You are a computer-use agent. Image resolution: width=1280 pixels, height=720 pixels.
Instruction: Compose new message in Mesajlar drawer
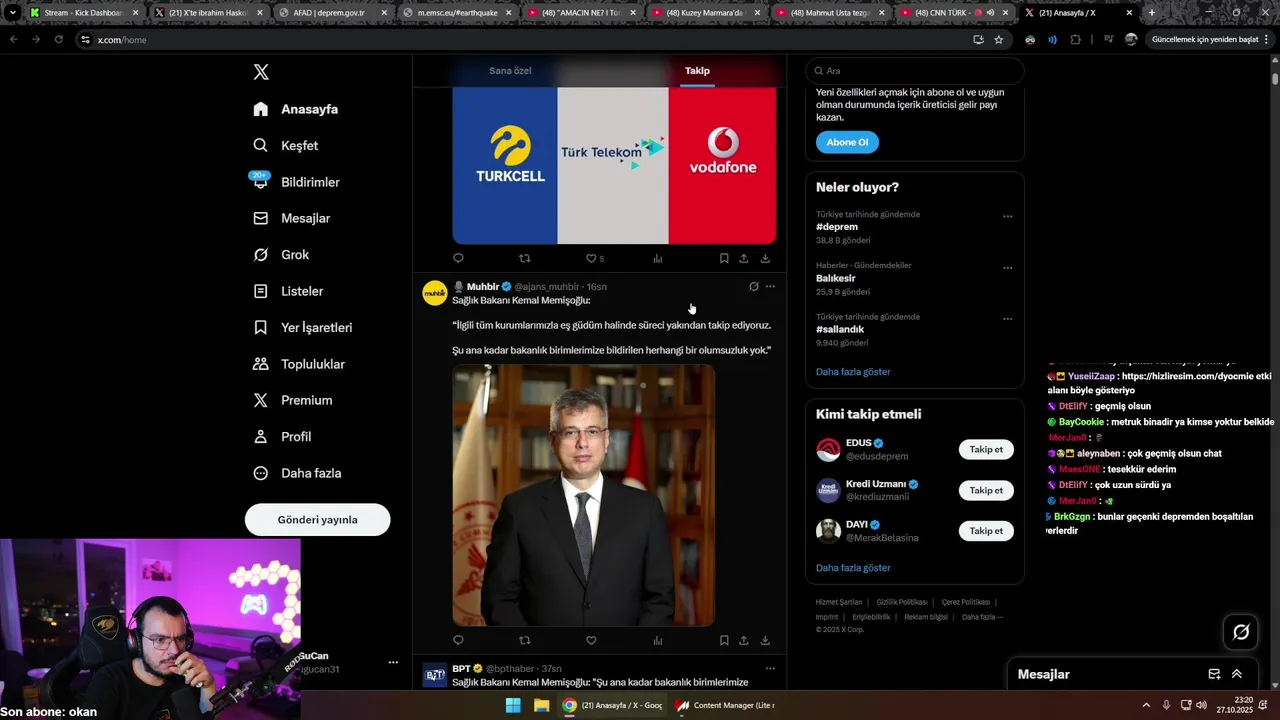1214,674
